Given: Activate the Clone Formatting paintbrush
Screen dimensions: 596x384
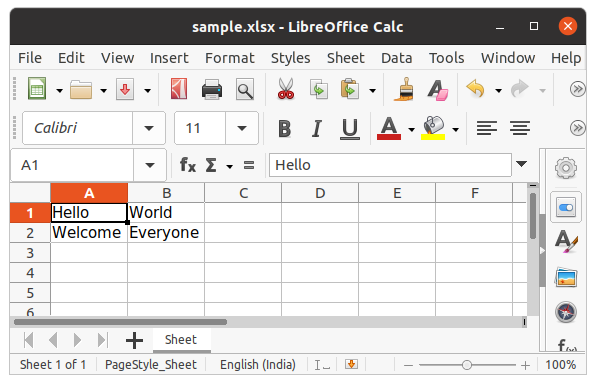Looking at the screenshot, I should coord(404,89).
